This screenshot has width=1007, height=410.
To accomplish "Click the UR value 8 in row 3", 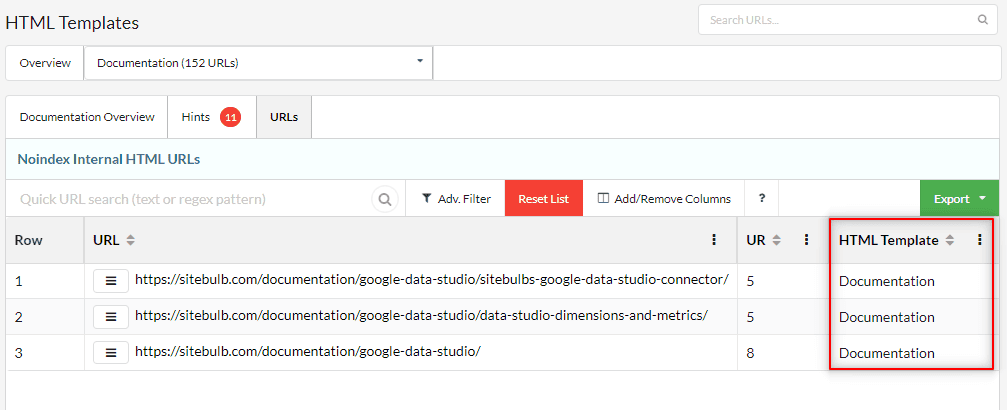I will (750, 353).
